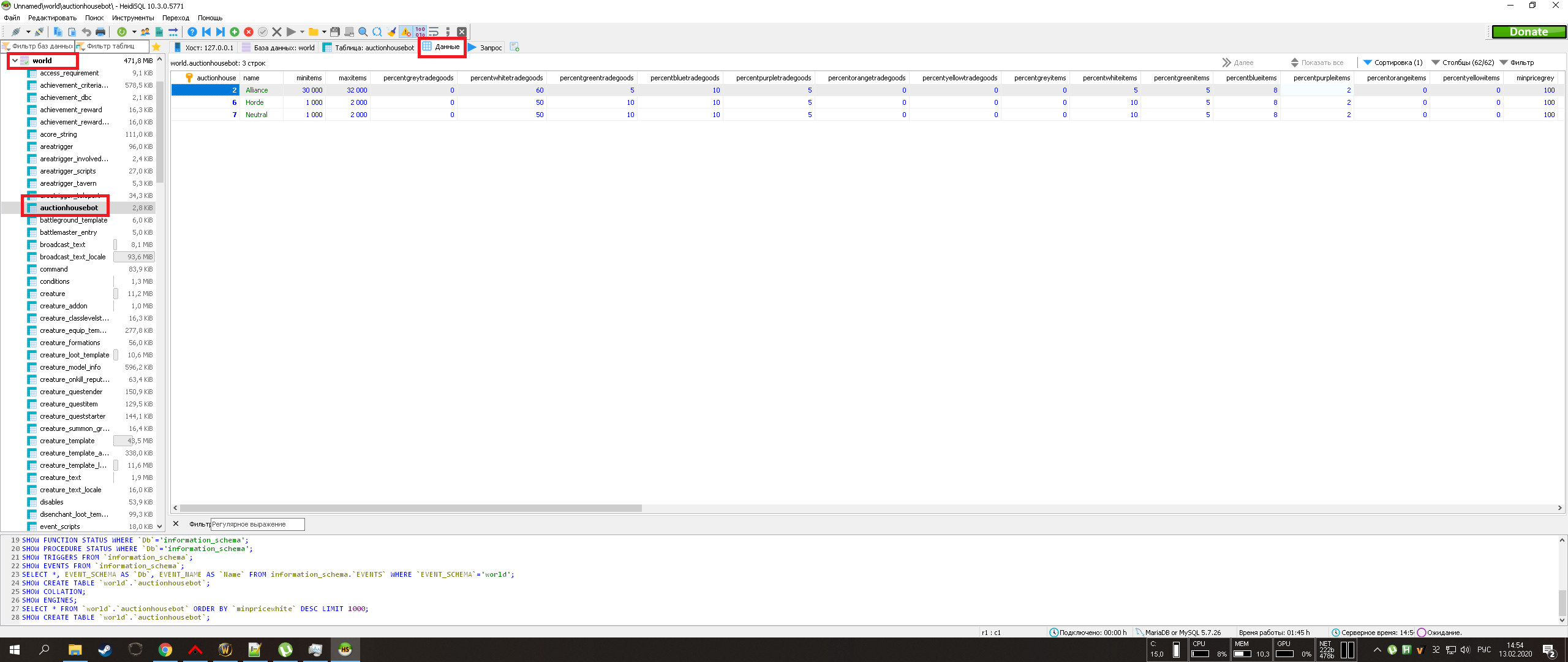This screenshot has width=1568, height=662.
Task: Click horizontal scrollbar of data grid
Action: pos(410,508)
